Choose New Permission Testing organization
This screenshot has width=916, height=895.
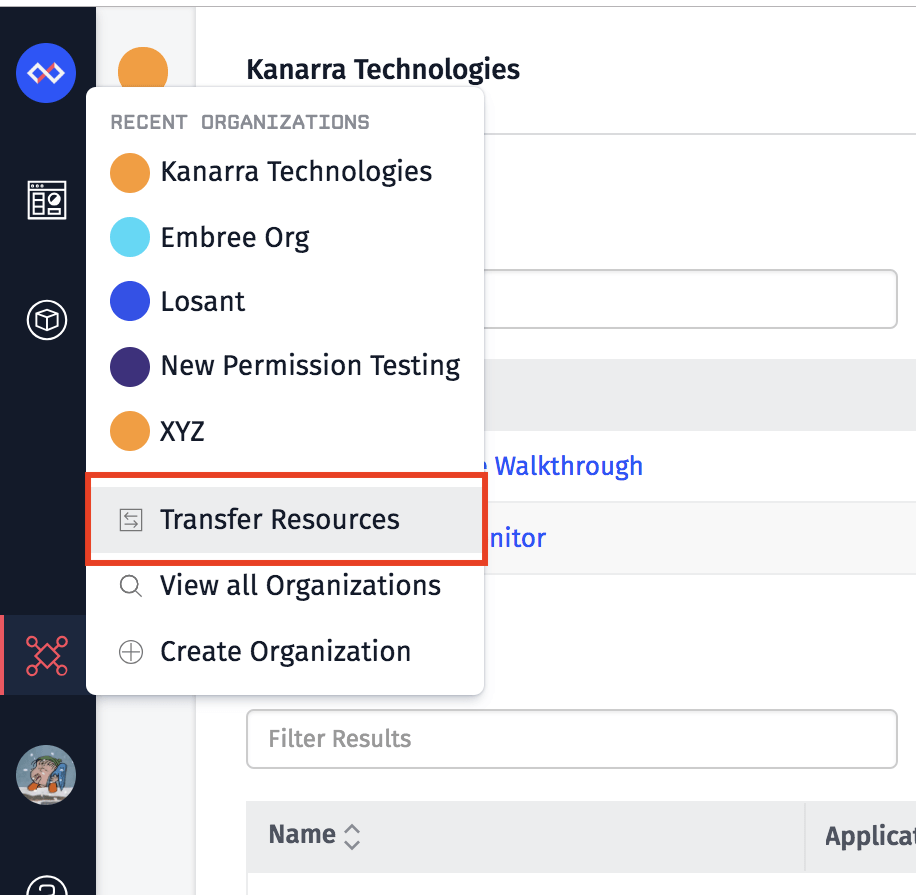pos(285,366)
